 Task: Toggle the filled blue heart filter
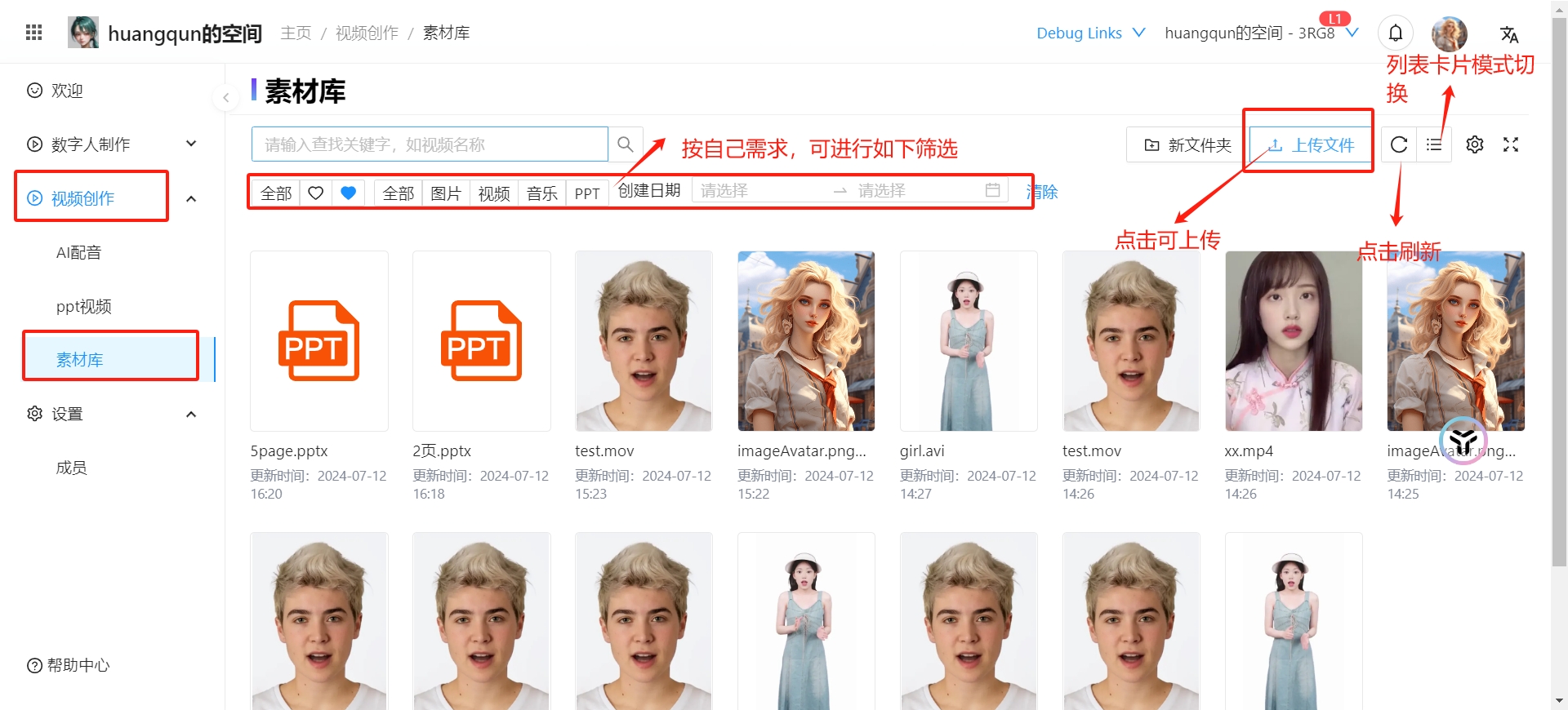pyautogui.click(x=349, y=193)
